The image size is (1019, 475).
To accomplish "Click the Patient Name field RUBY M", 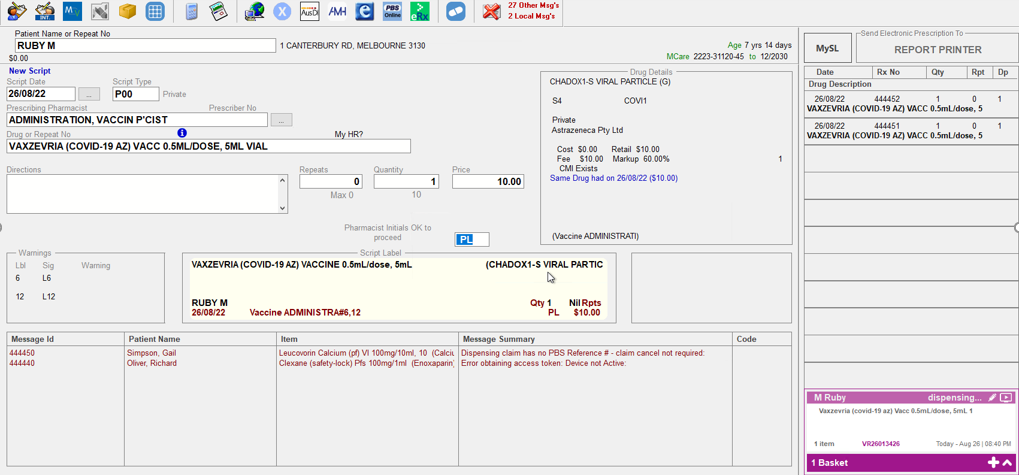I will [146, 45].
